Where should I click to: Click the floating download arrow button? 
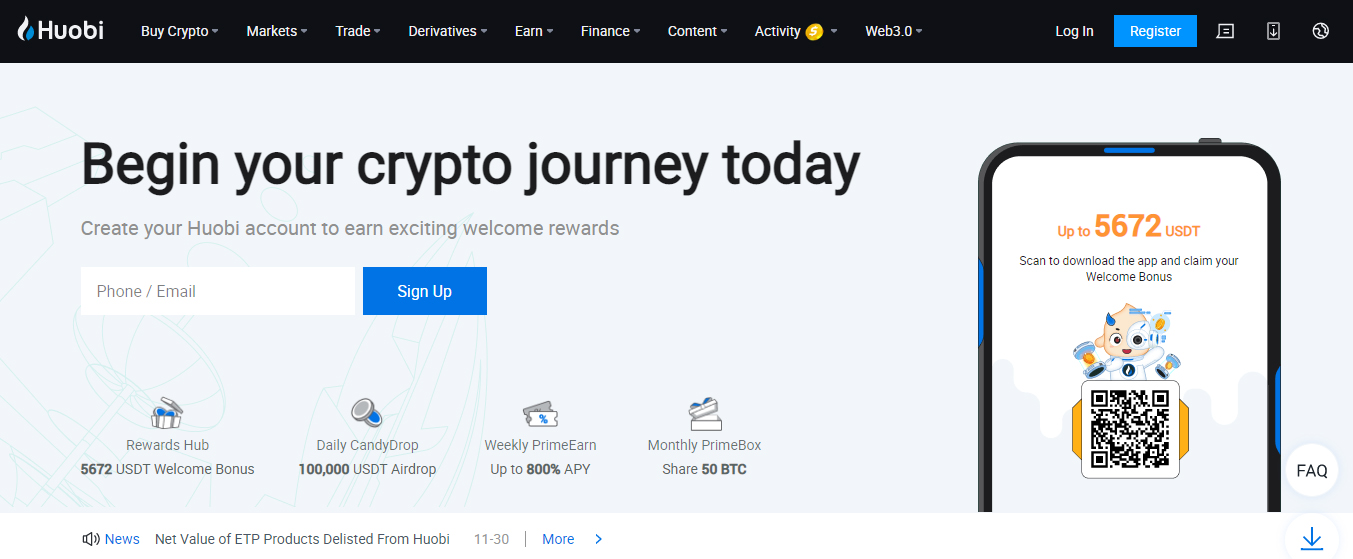[x=1312, y=539]
